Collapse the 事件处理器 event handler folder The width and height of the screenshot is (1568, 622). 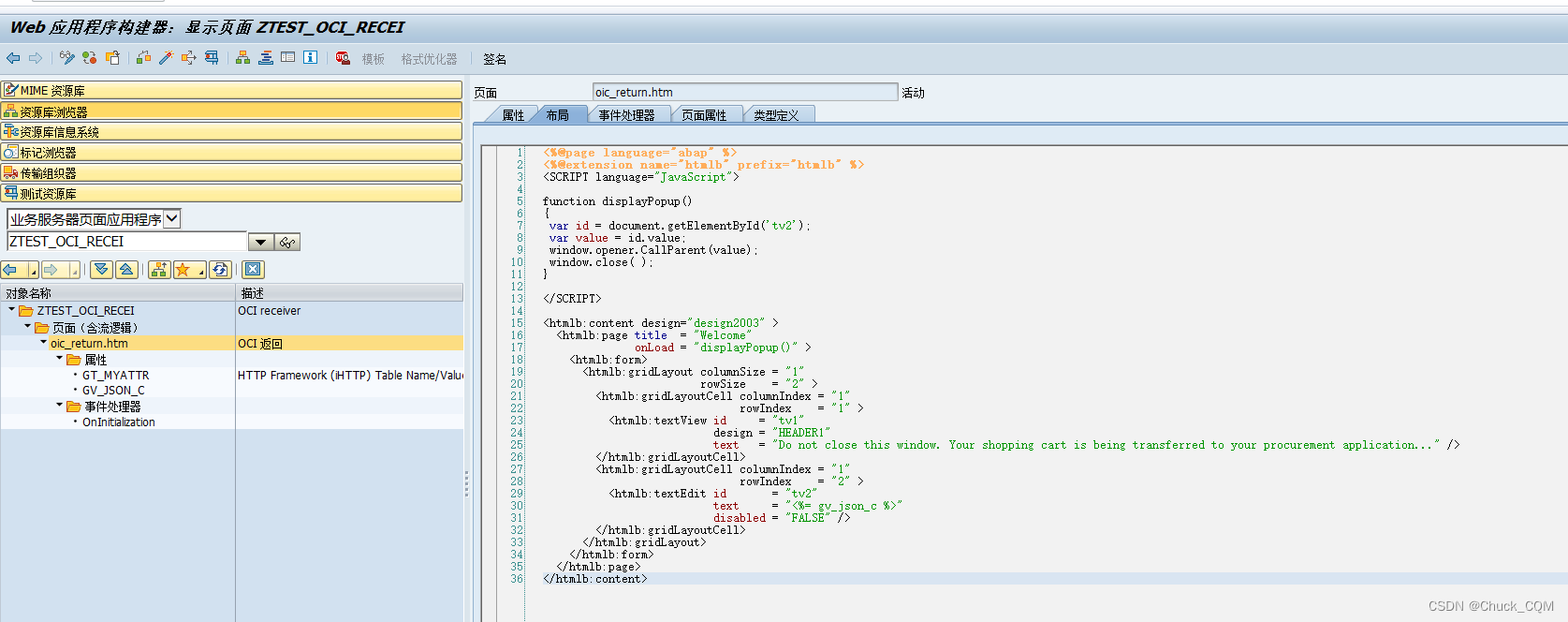59,405
